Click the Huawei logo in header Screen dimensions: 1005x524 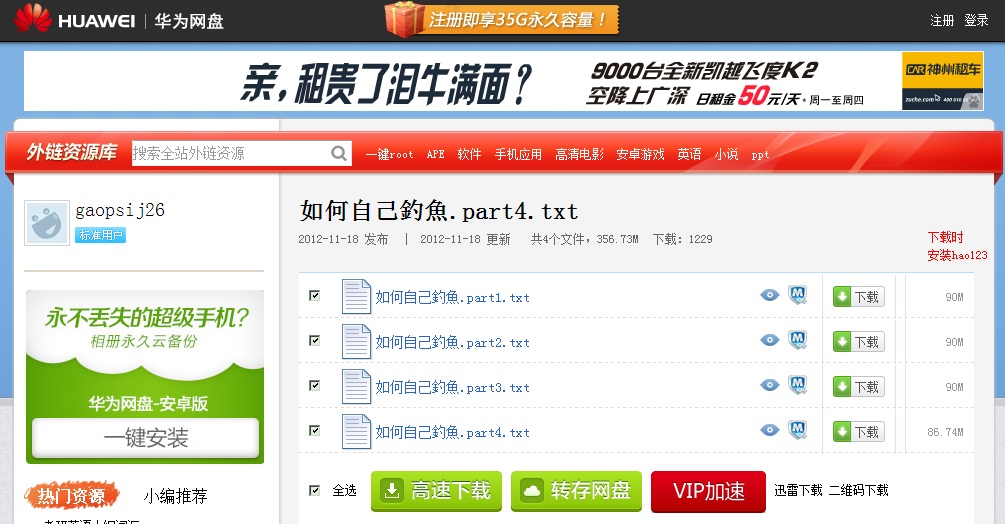point(75,19)
